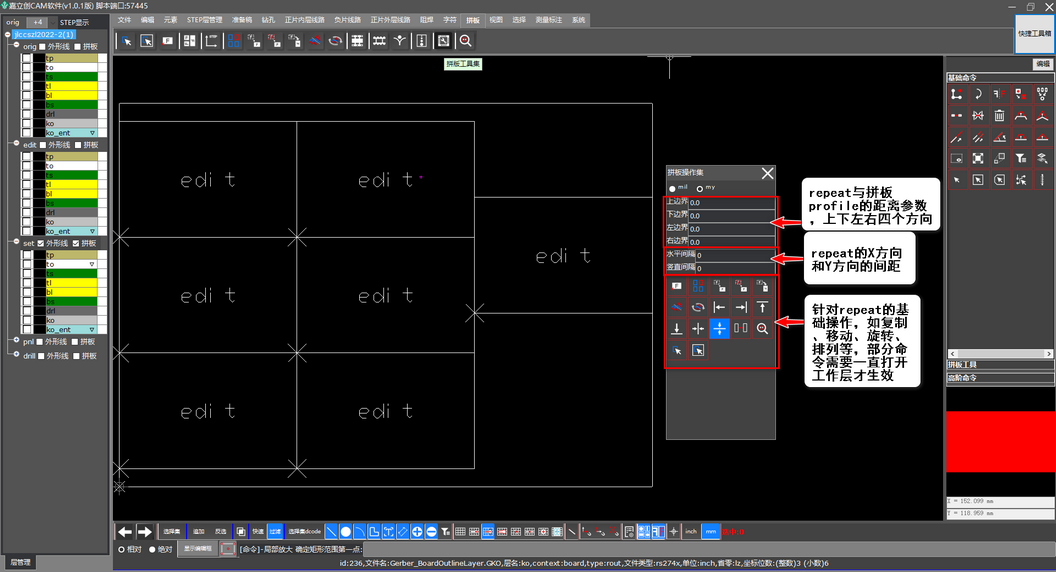Click the 快捷工具箱 button
This screenshot has height=572, width=1056.
(x=1034, y=33)
